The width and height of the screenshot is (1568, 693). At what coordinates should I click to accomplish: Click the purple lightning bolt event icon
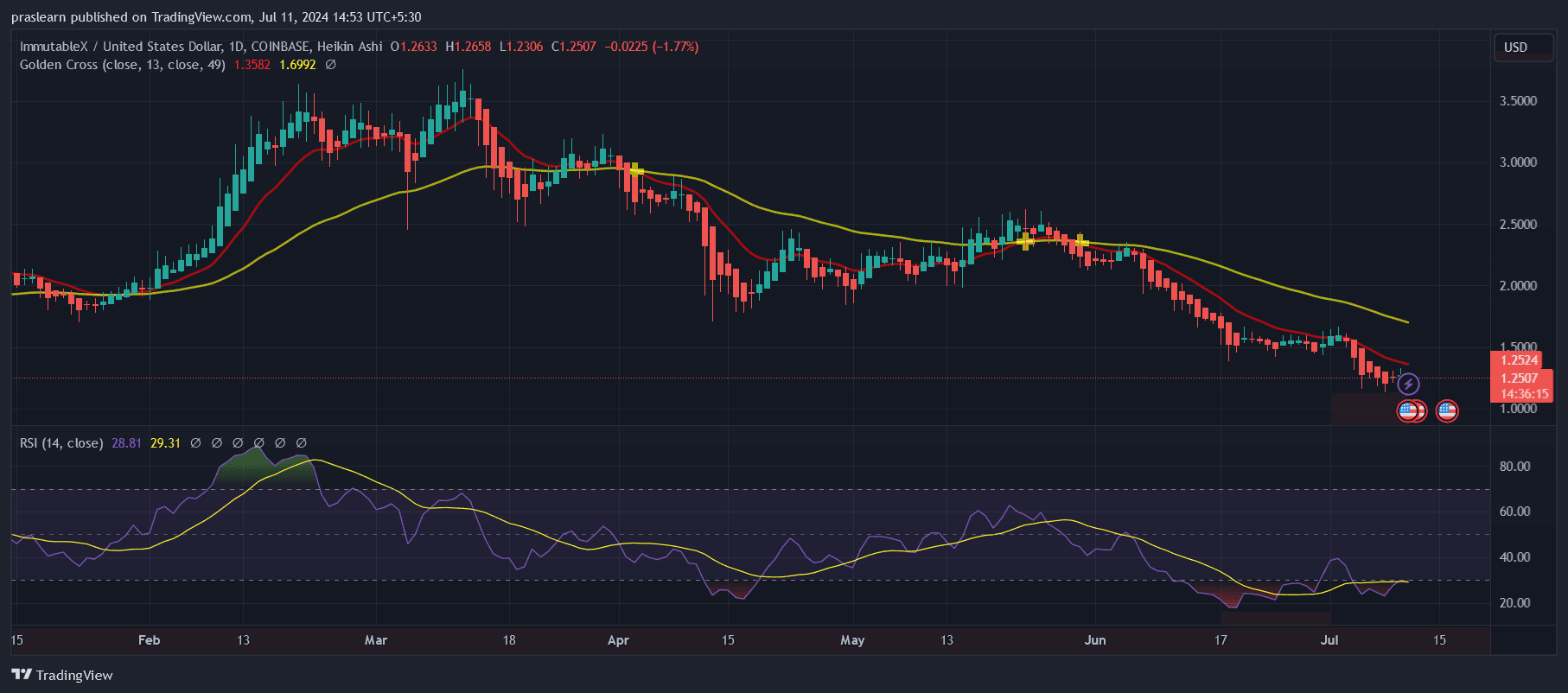pyautogui.click(x=1408, y=384)
